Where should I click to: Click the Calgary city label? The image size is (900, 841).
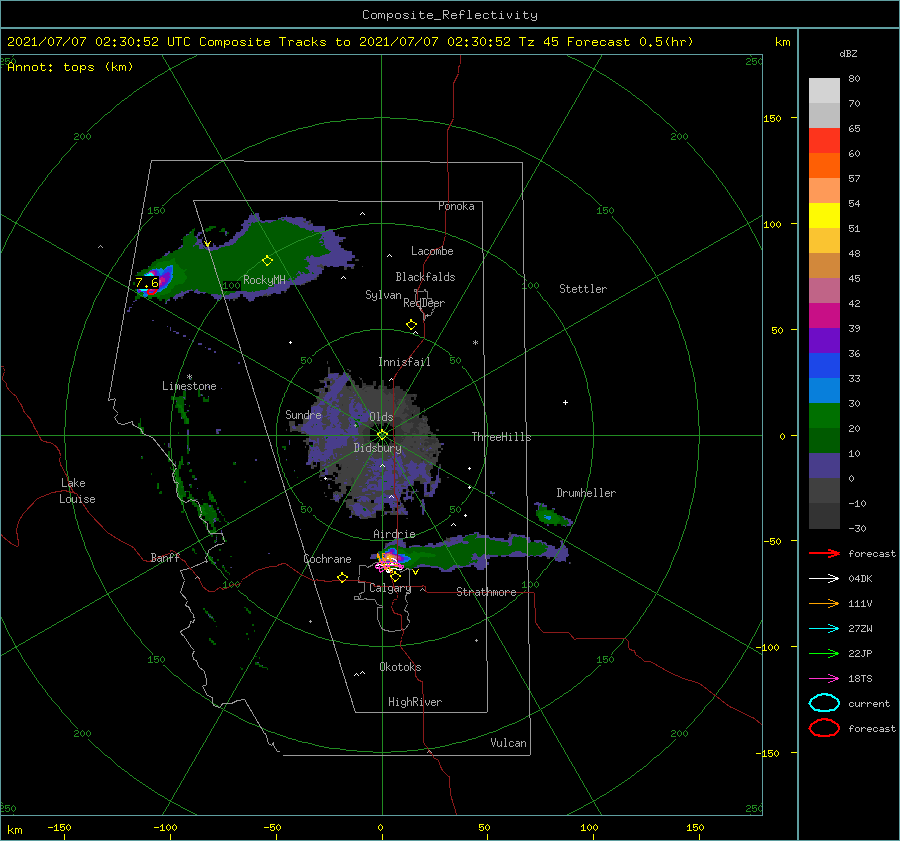click(x=390, y=588)
